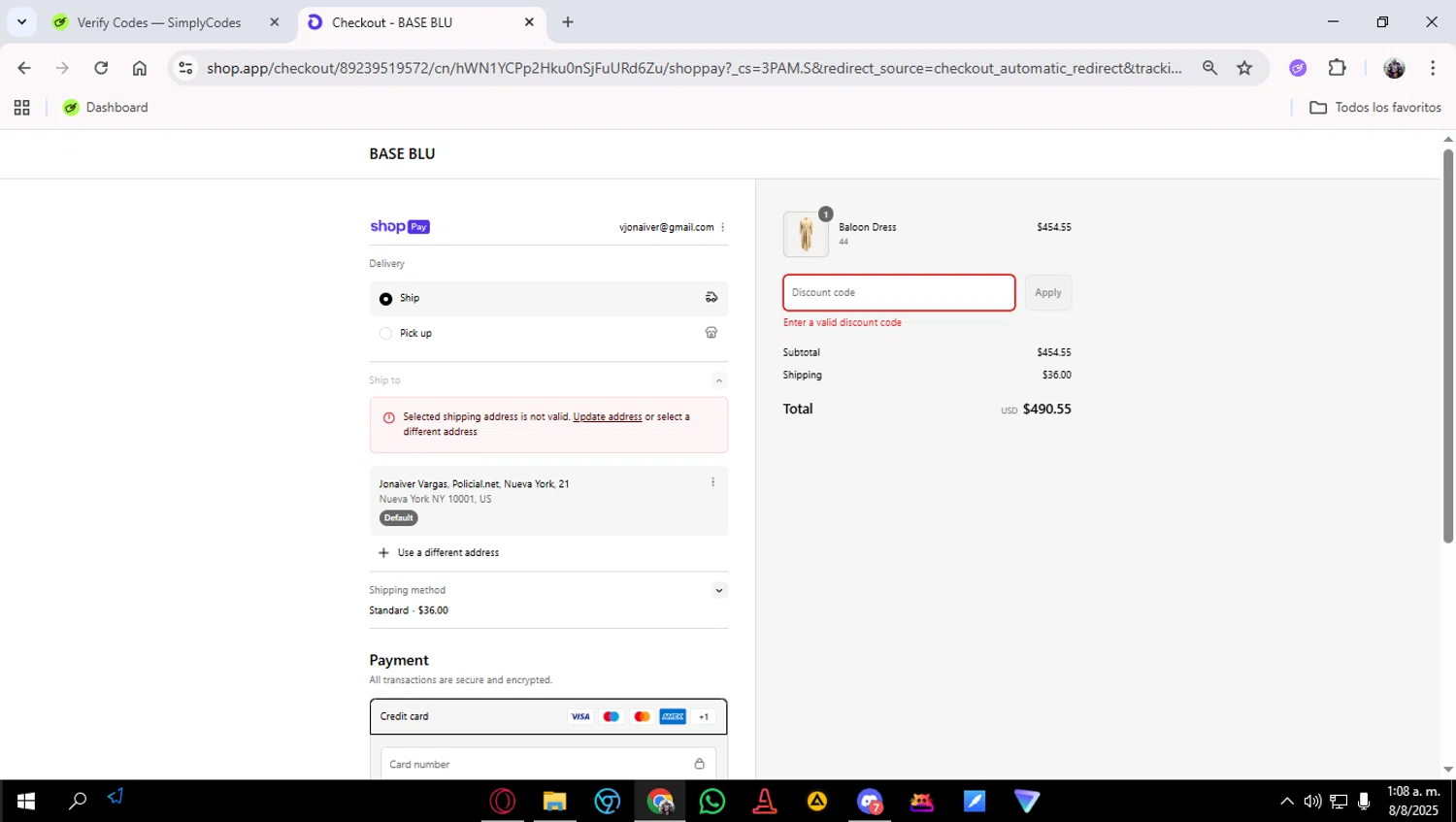Launch Opera from the taskbar
Viewport: 1456px width, 822px height.
click(503, 802)
